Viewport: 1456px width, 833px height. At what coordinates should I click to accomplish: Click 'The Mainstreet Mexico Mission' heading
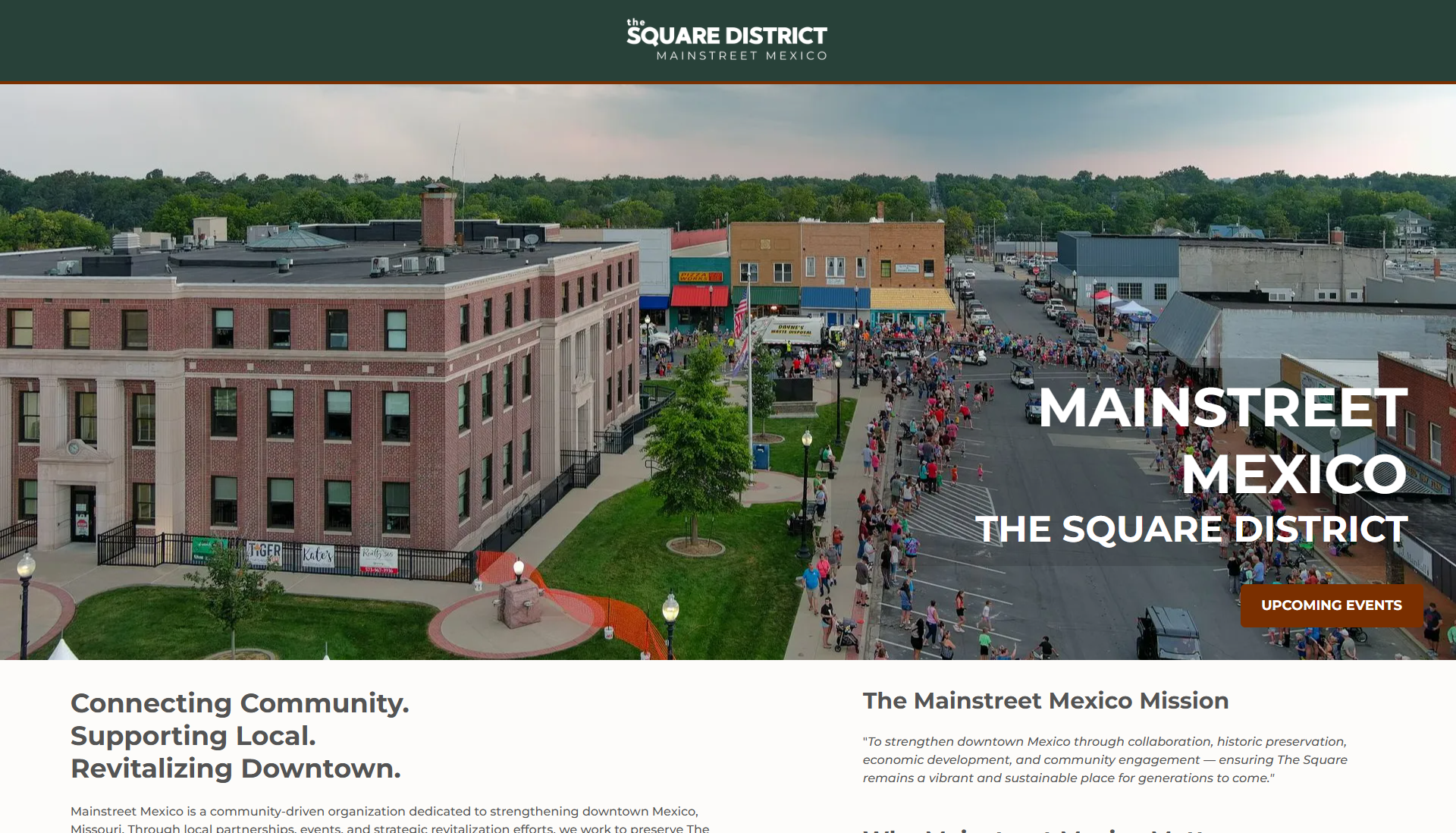pos(1046,700)
